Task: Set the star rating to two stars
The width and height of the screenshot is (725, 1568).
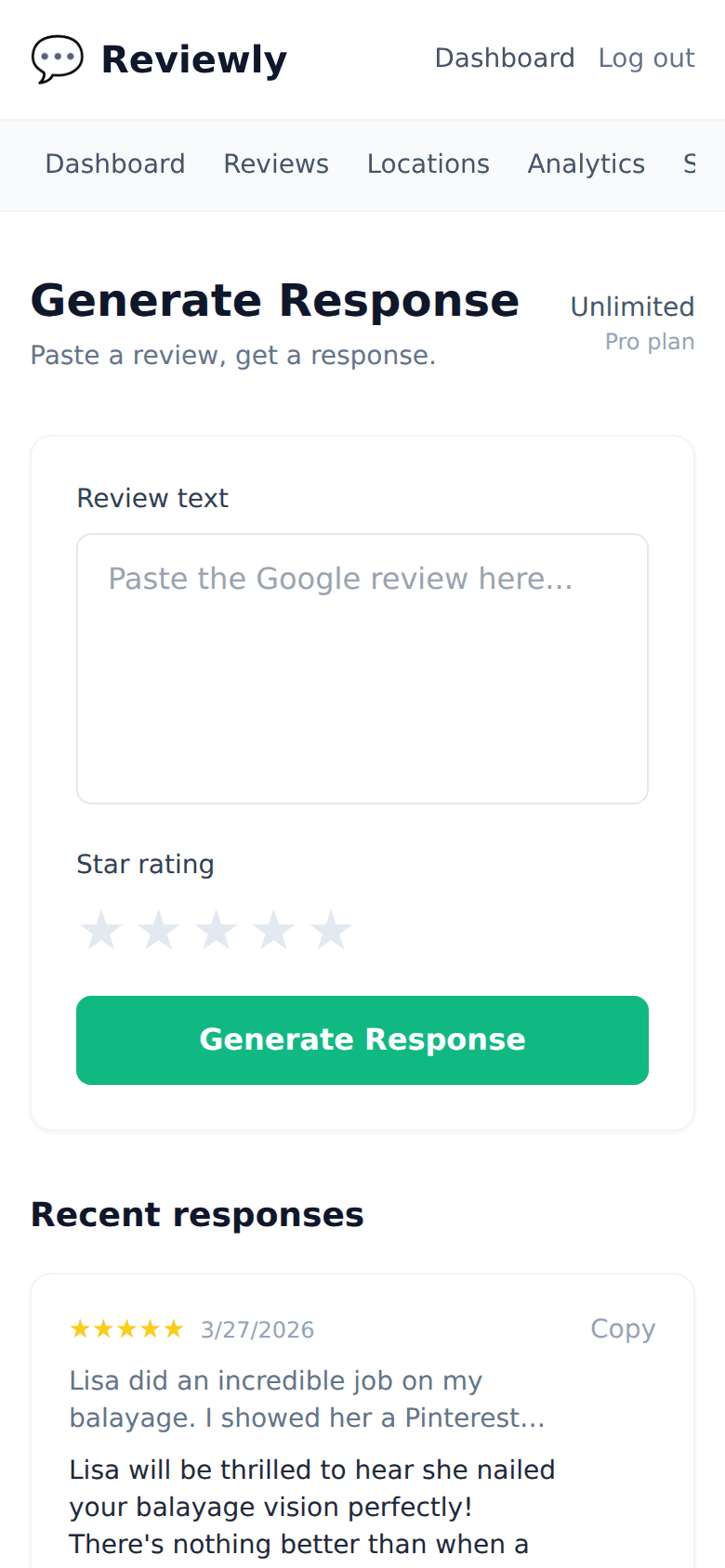Action: pyautogui.click(x=159, y=928)
